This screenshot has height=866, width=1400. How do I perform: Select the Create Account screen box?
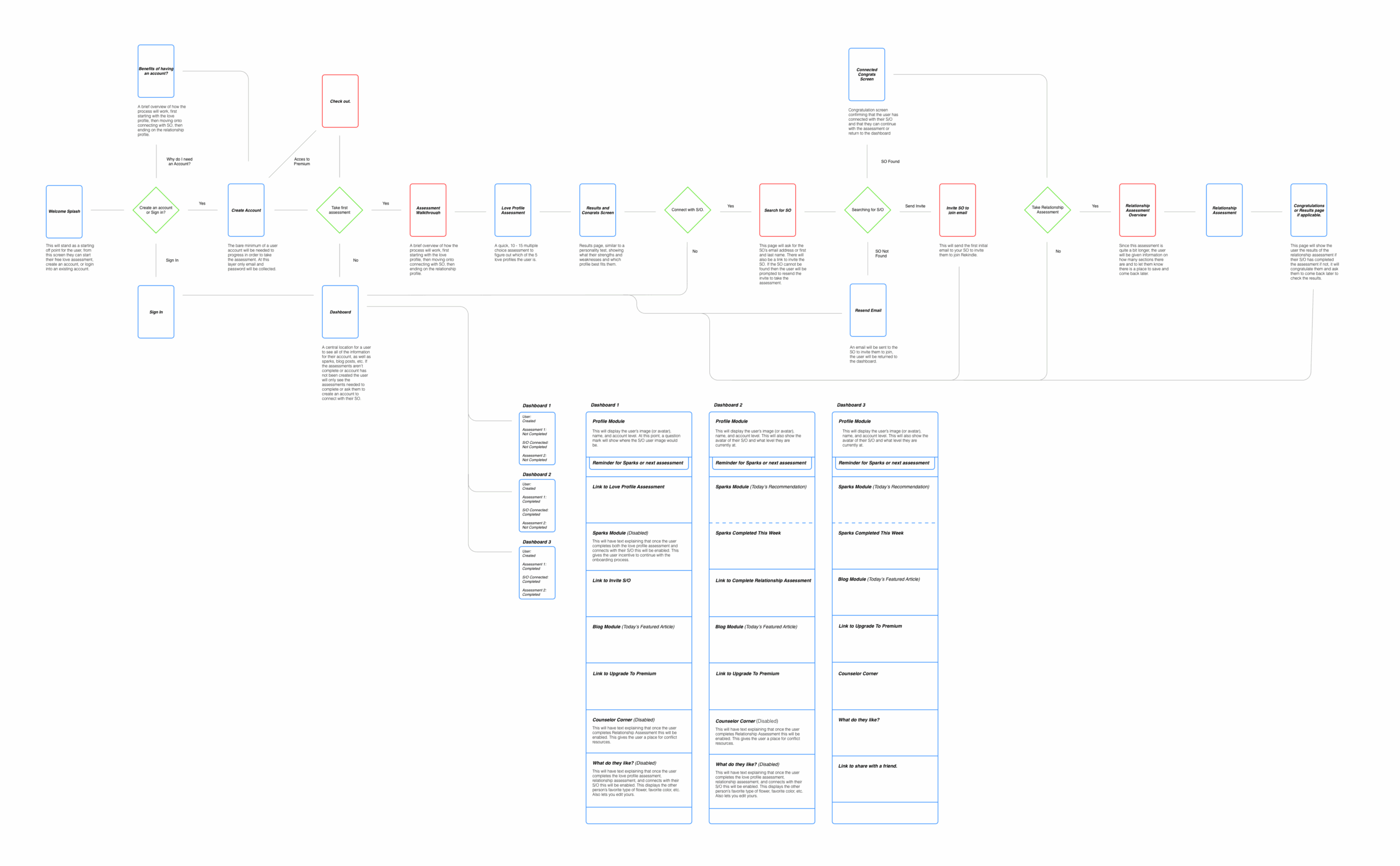click(x=246, y=210)
